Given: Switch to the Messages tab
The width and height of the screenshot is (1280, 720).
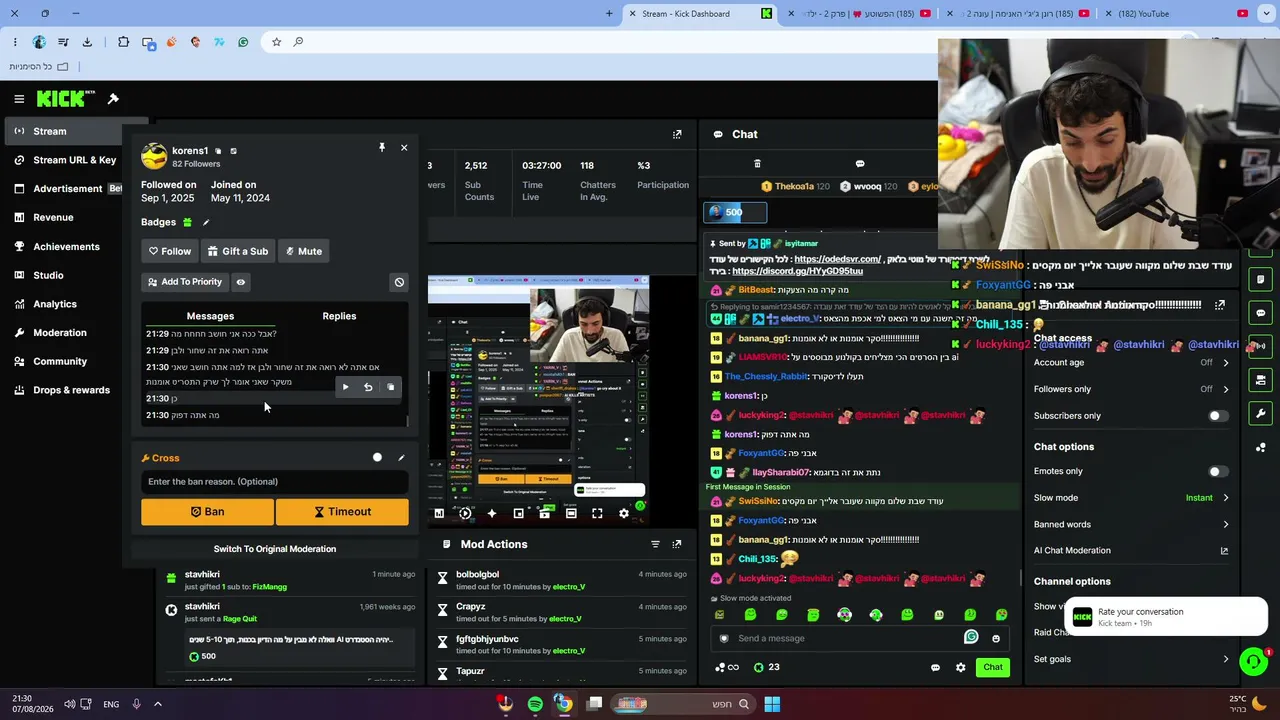Looking at the screenshot, I should [210, 316].
